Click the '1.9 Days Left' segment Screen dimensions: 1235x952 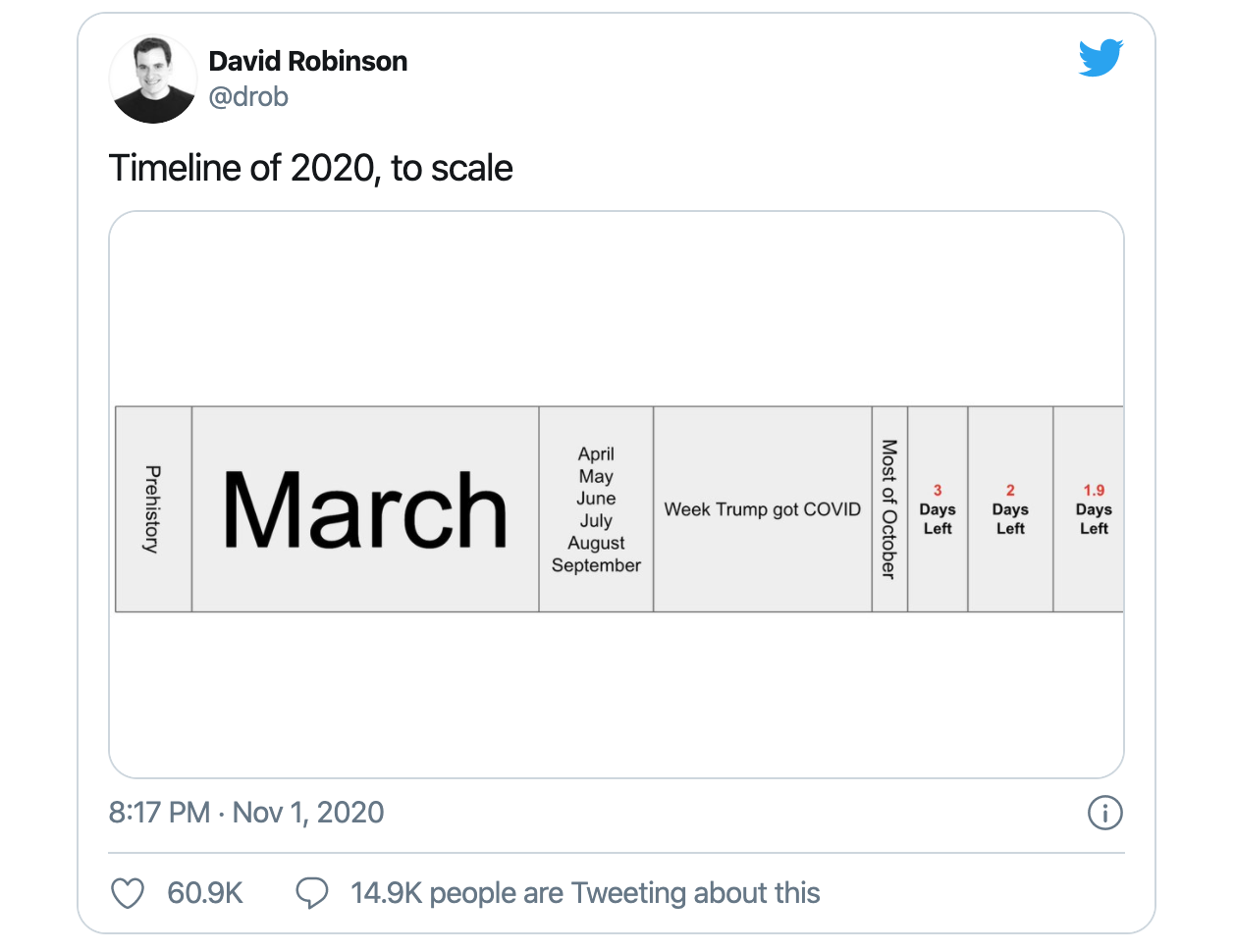tap(1089, 509)
